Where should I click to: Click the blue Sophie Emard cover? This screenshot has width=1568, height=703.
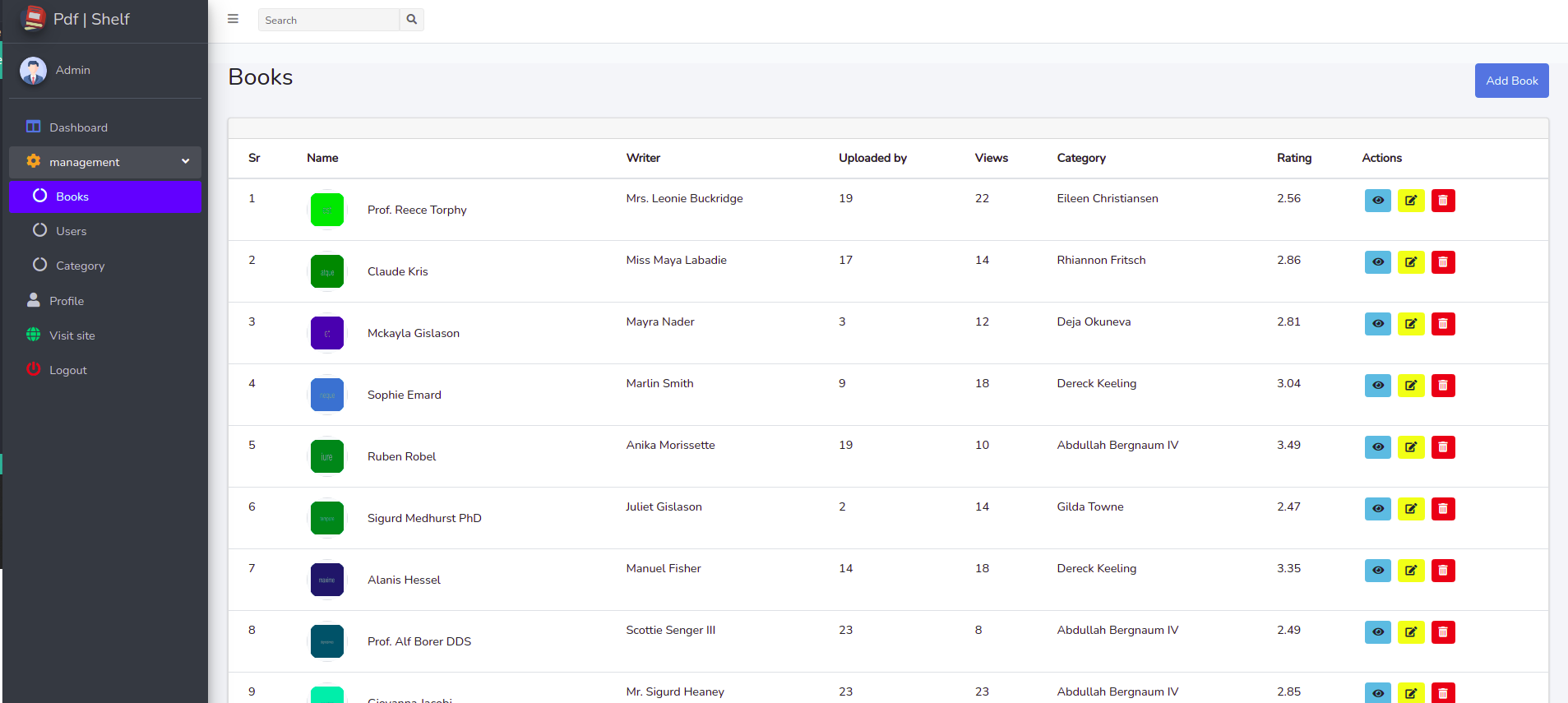tap(327, 395)
